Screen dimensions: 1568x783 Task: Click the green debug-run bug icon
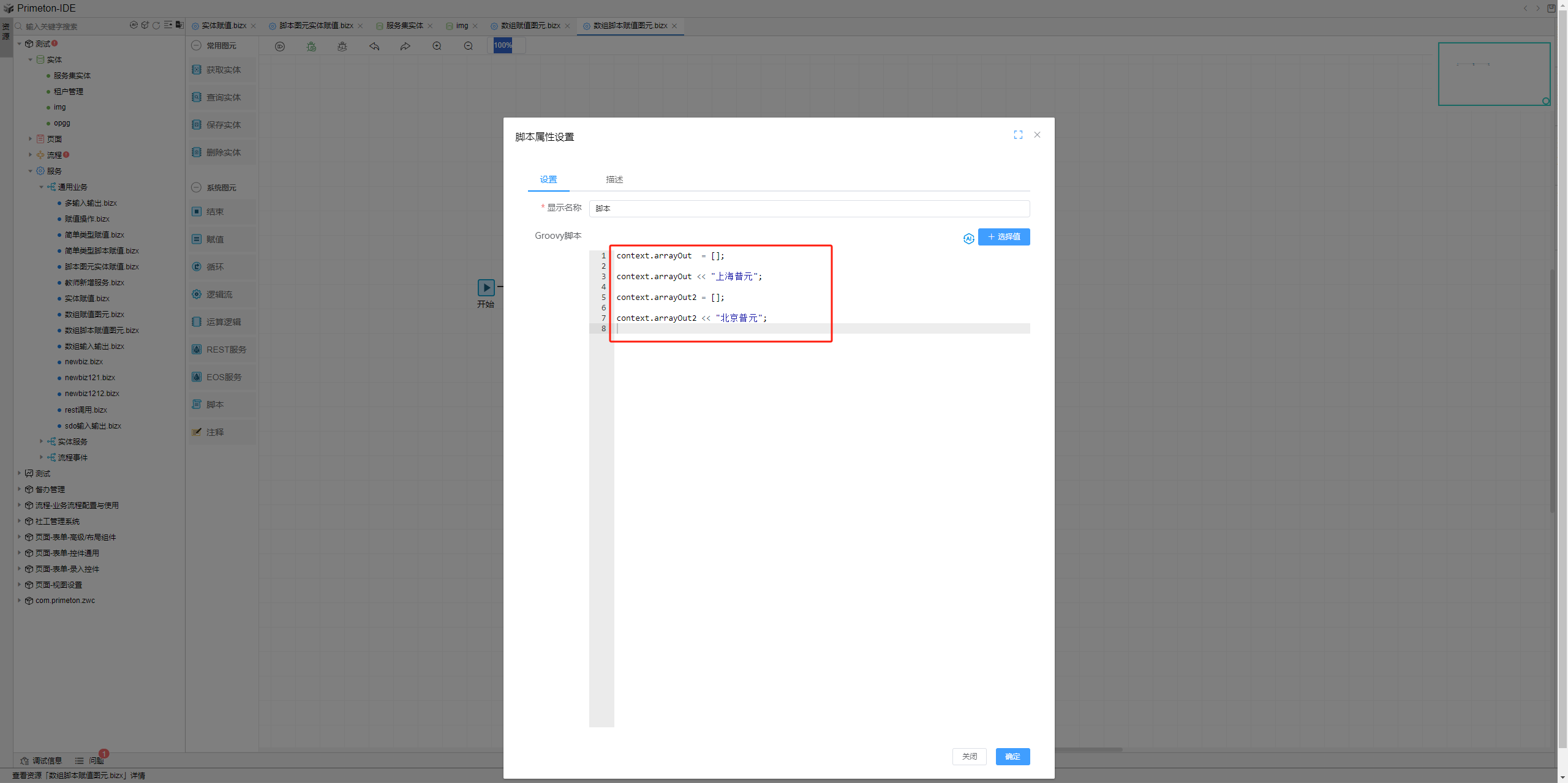(x=311, y=47)
